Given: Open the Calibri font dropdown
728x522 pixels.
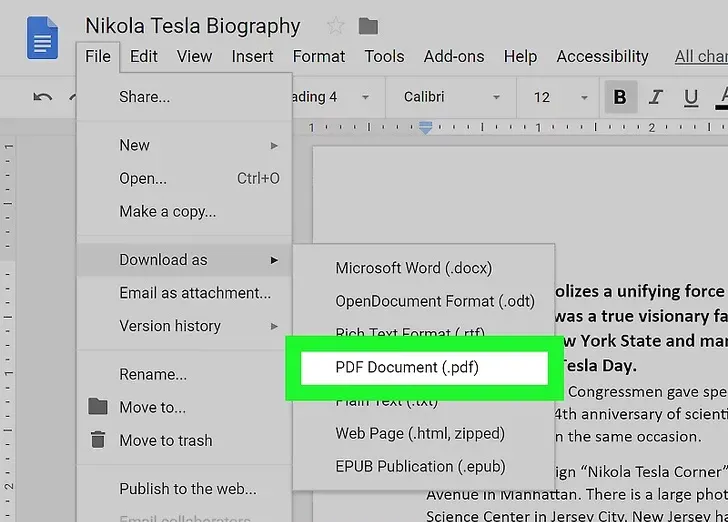Looking at the screenshot, I should [450, 97].
